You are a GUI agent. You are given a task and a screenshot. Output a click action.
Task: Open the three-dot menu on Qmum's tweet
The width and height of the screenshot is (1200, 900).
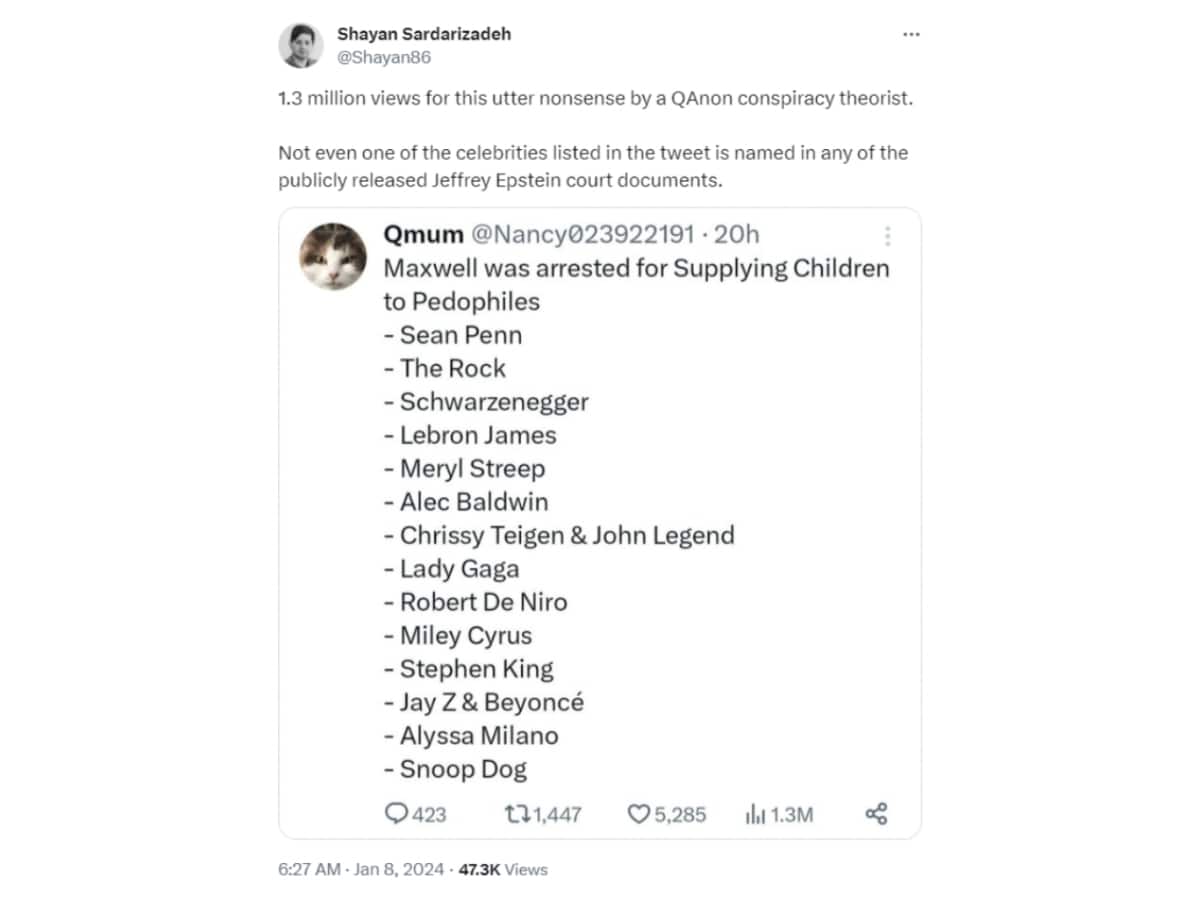887,235
